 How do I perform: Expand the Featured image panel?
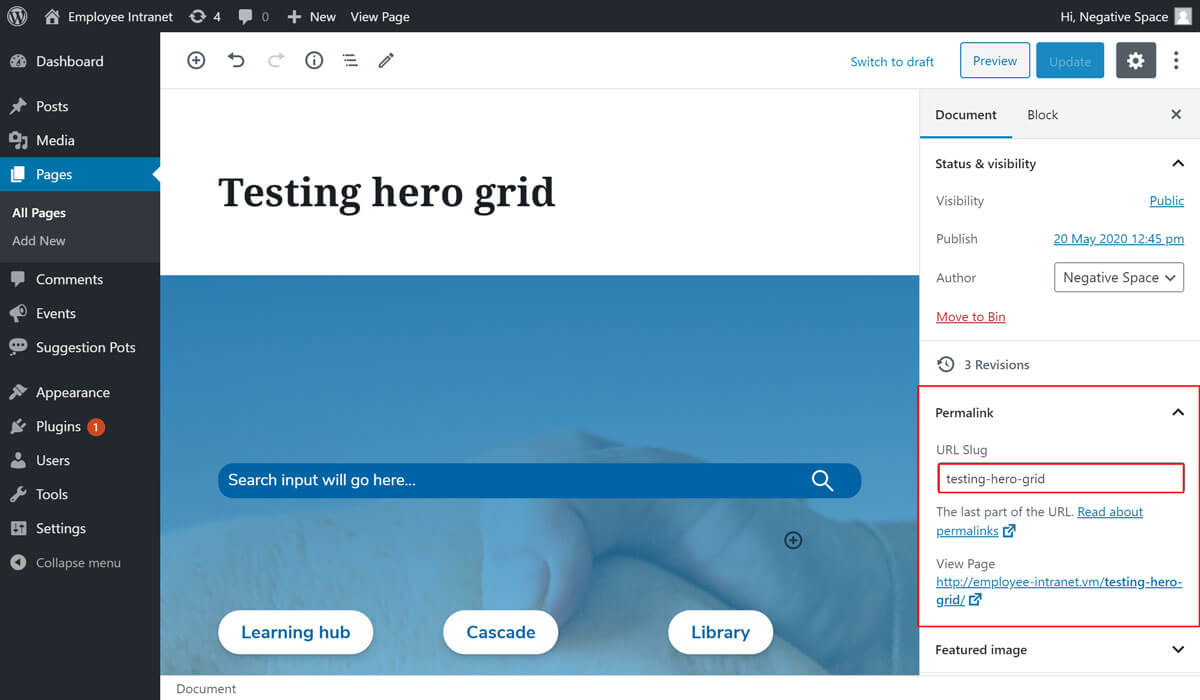tap(1177, 650)
